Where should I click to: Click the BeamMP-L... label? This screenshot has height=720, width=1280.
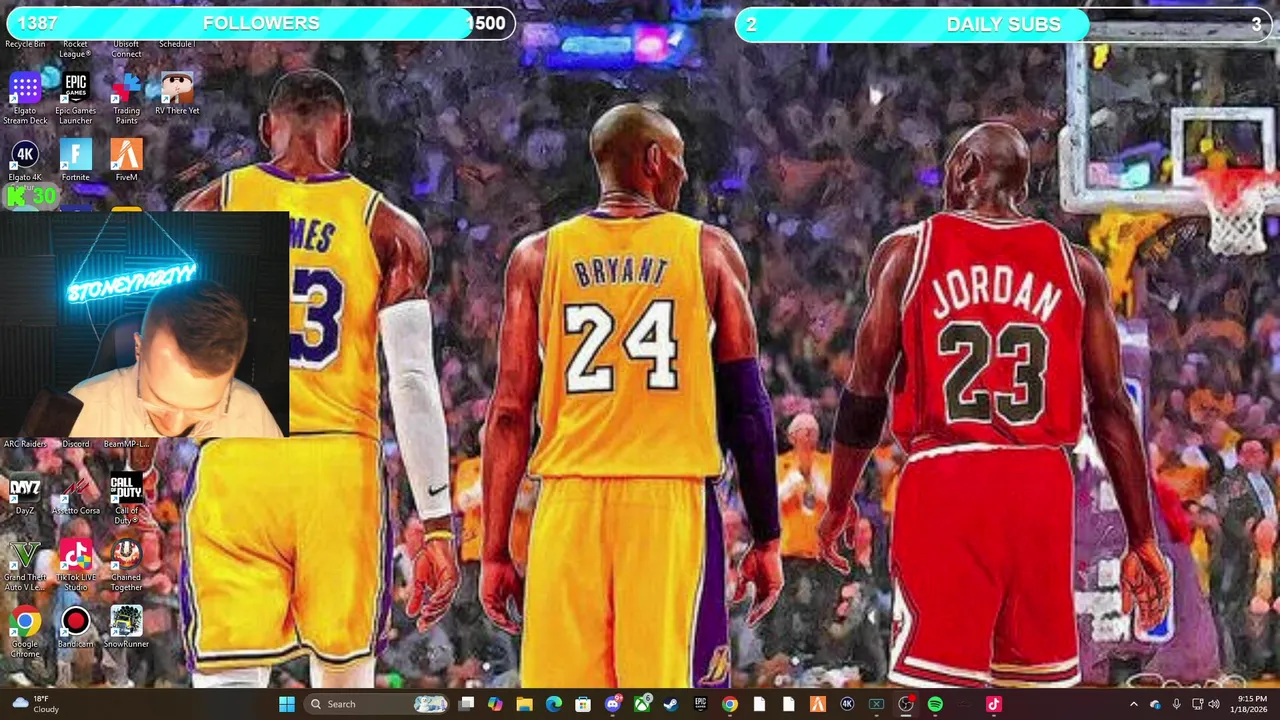point(126,444)
